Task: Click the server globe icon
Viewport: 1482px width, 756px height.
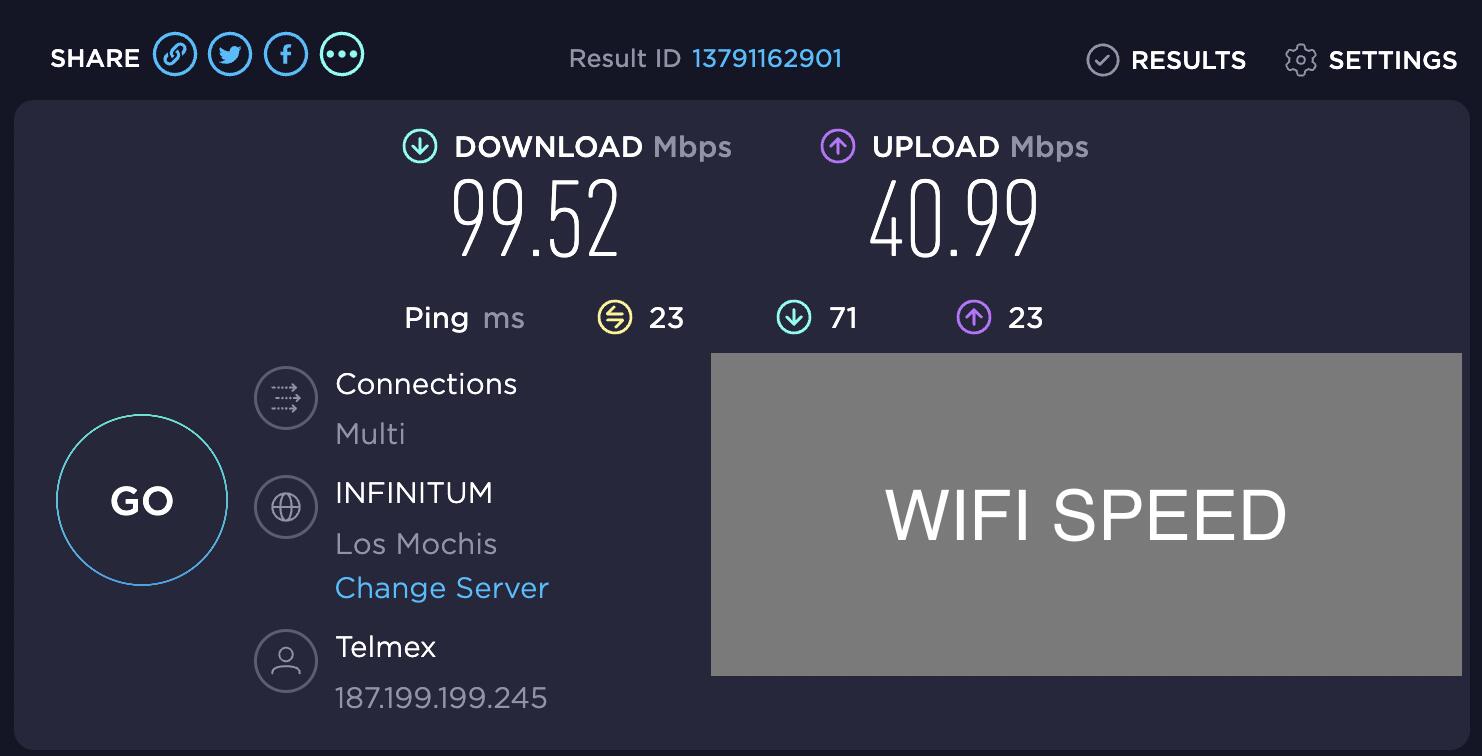Action: (x=286, y=508)
